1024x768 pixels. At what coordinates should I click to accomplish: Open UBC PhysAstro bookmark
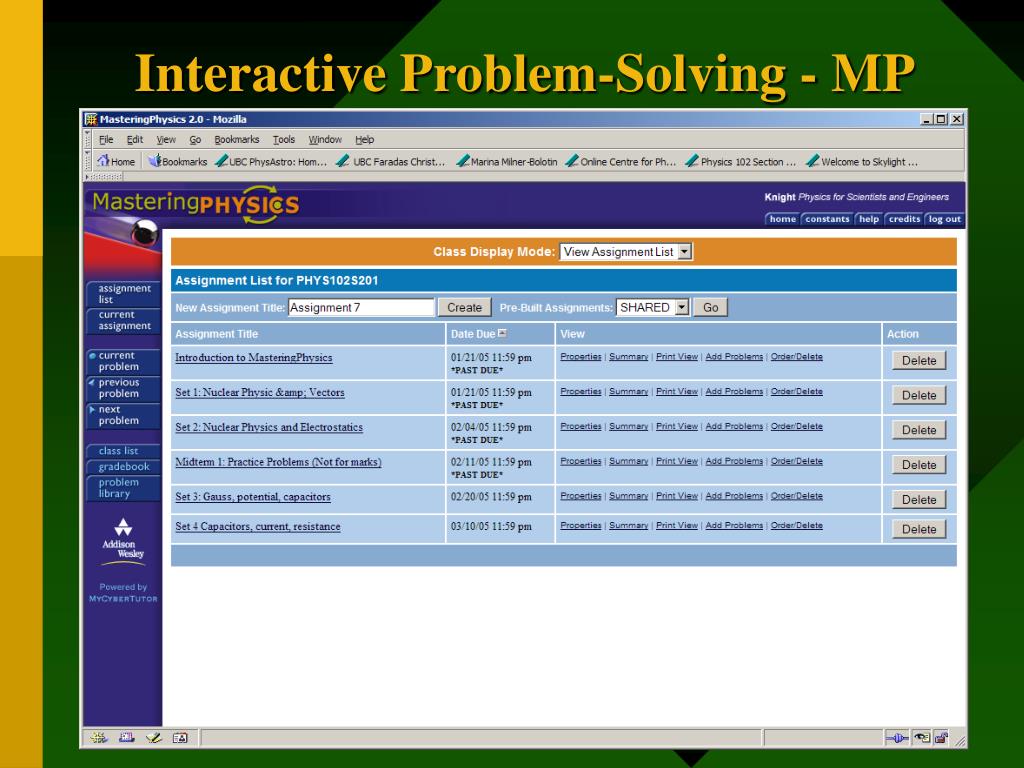pyautogui.click(x=271, y=161)
